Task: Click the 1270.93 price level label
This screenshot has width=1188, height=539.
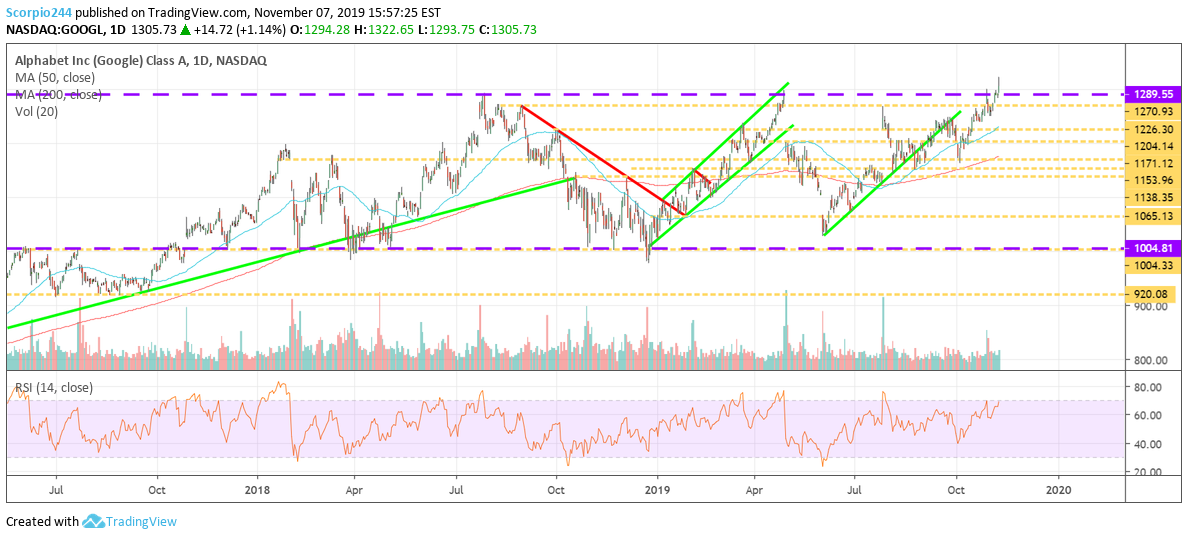Action: (x=1152, y=112)
